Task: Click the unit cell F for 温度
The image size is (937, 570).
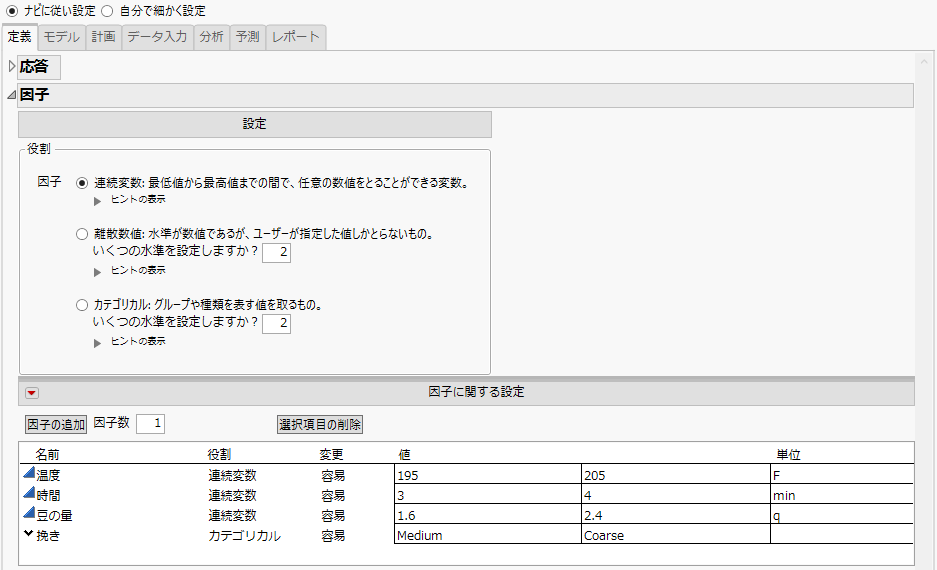Action: (842, 476)
